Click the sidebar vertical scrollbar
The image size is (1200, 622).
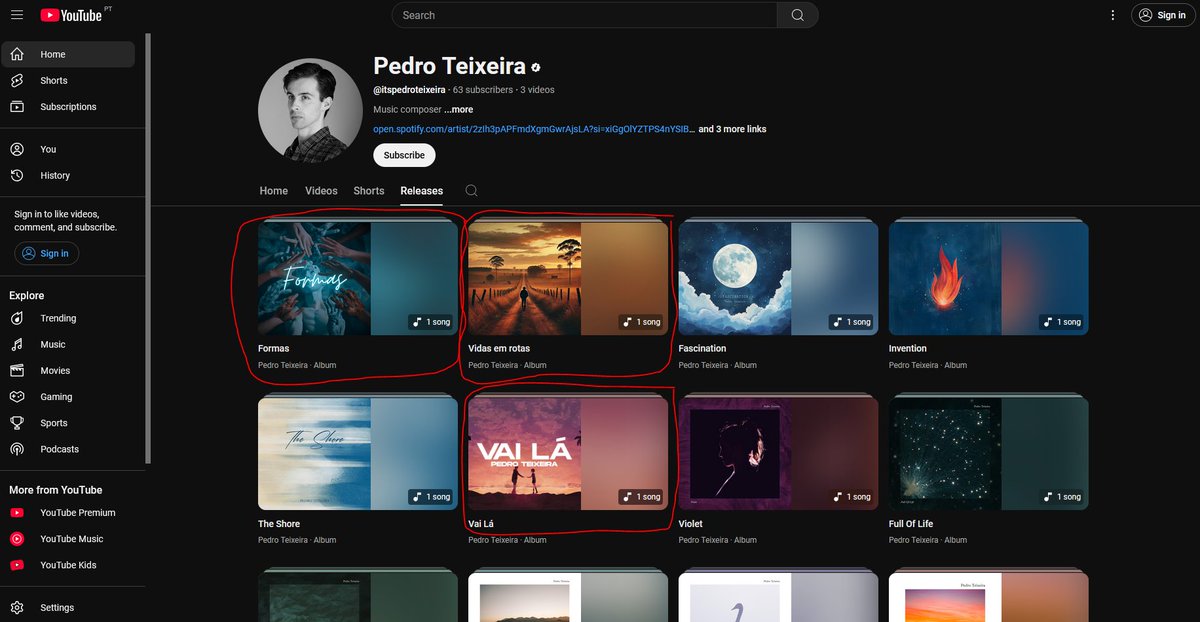point(149,250)
